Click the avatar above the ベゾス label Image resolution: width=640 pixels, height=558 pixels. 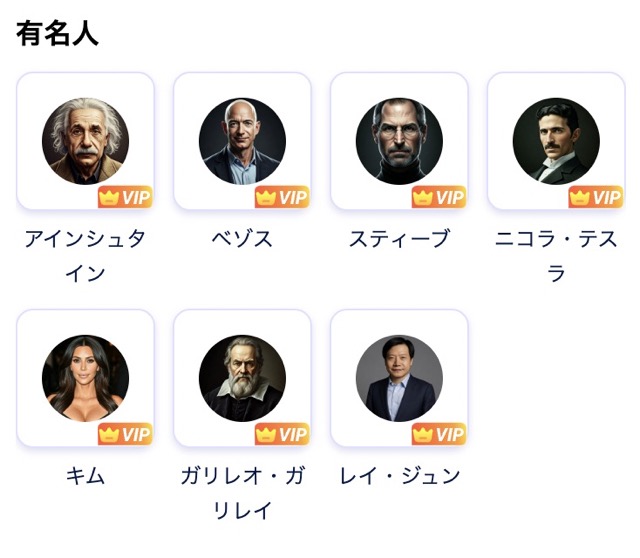pyautogui.click(x=242, y=141)
